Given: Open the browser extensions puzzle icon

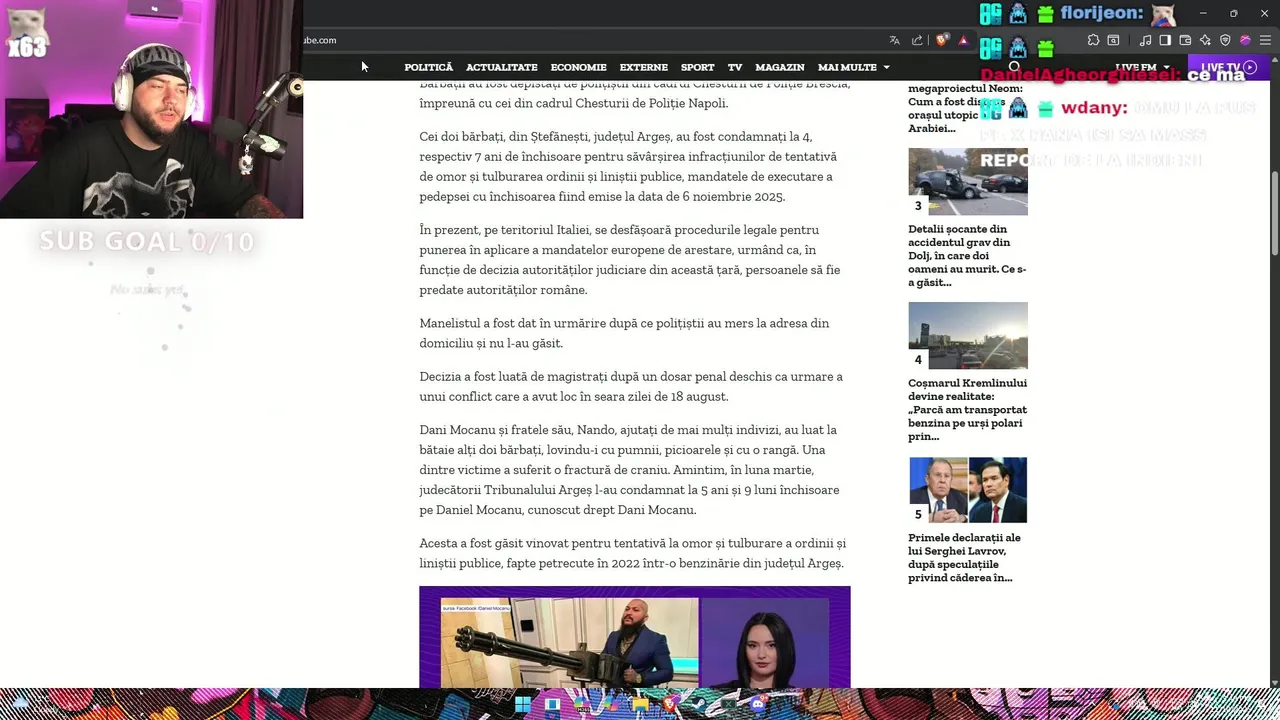Looking at the screenshot, I should click(1093, 40).
